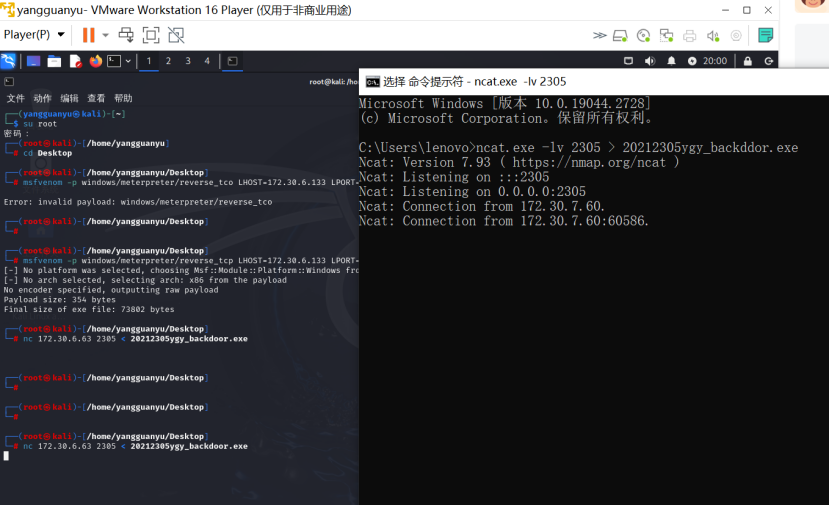This screenshot has width=830, height=505.
Task: Click the VMware Workstation logo icon in title bar
Action: pos(7,10)
